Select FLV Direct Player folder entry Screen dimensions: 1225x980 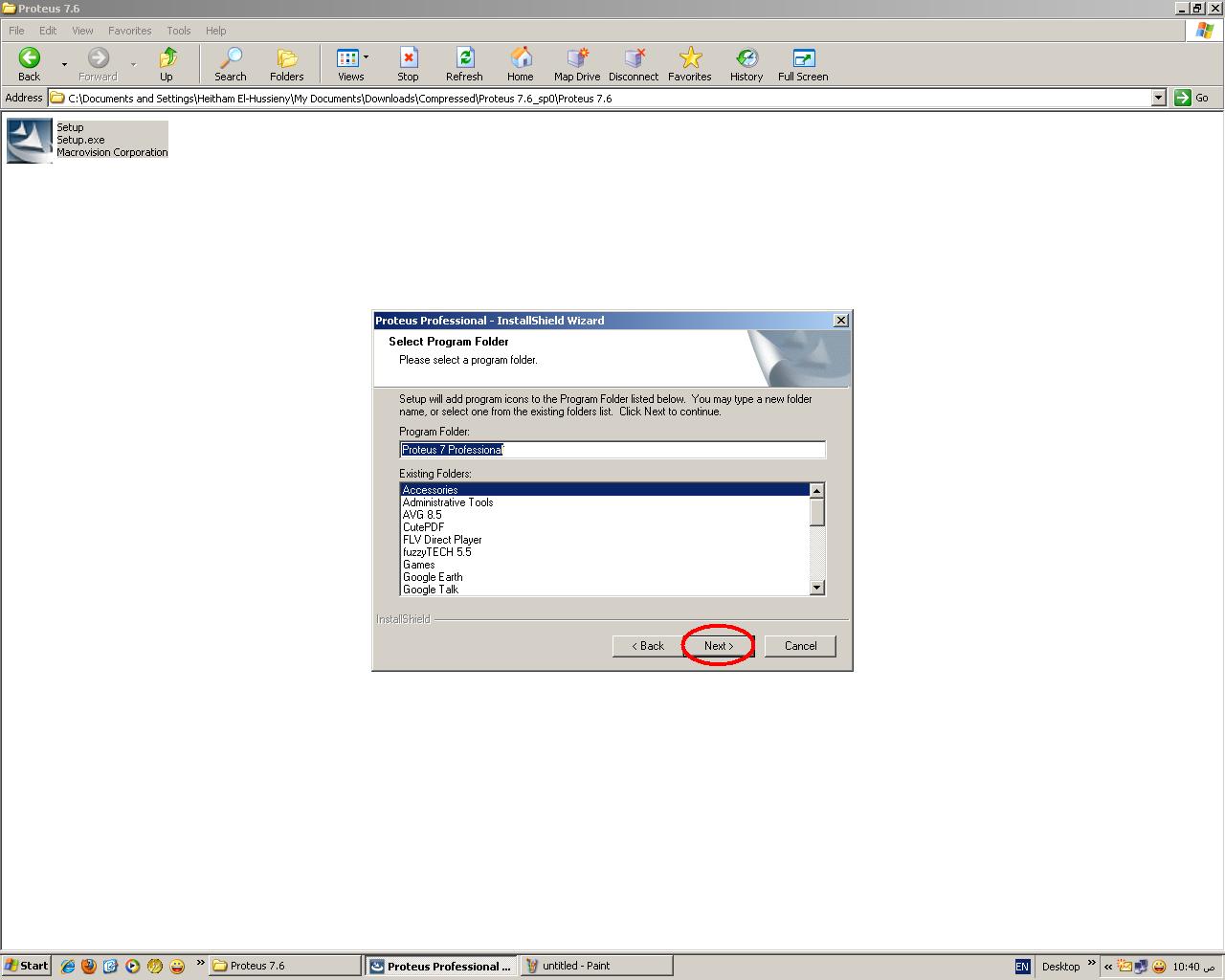(x=605, y=539)
